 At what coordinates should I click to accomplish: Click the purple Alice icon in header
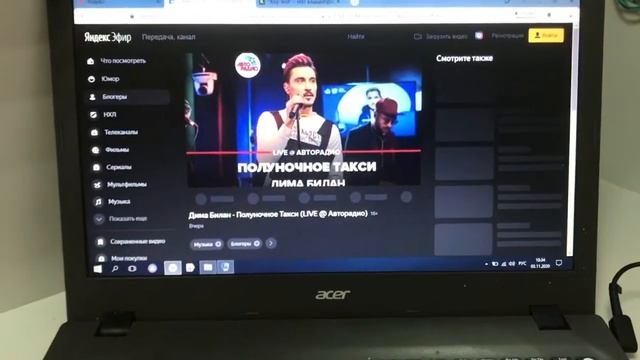click(x=479, y=36)
